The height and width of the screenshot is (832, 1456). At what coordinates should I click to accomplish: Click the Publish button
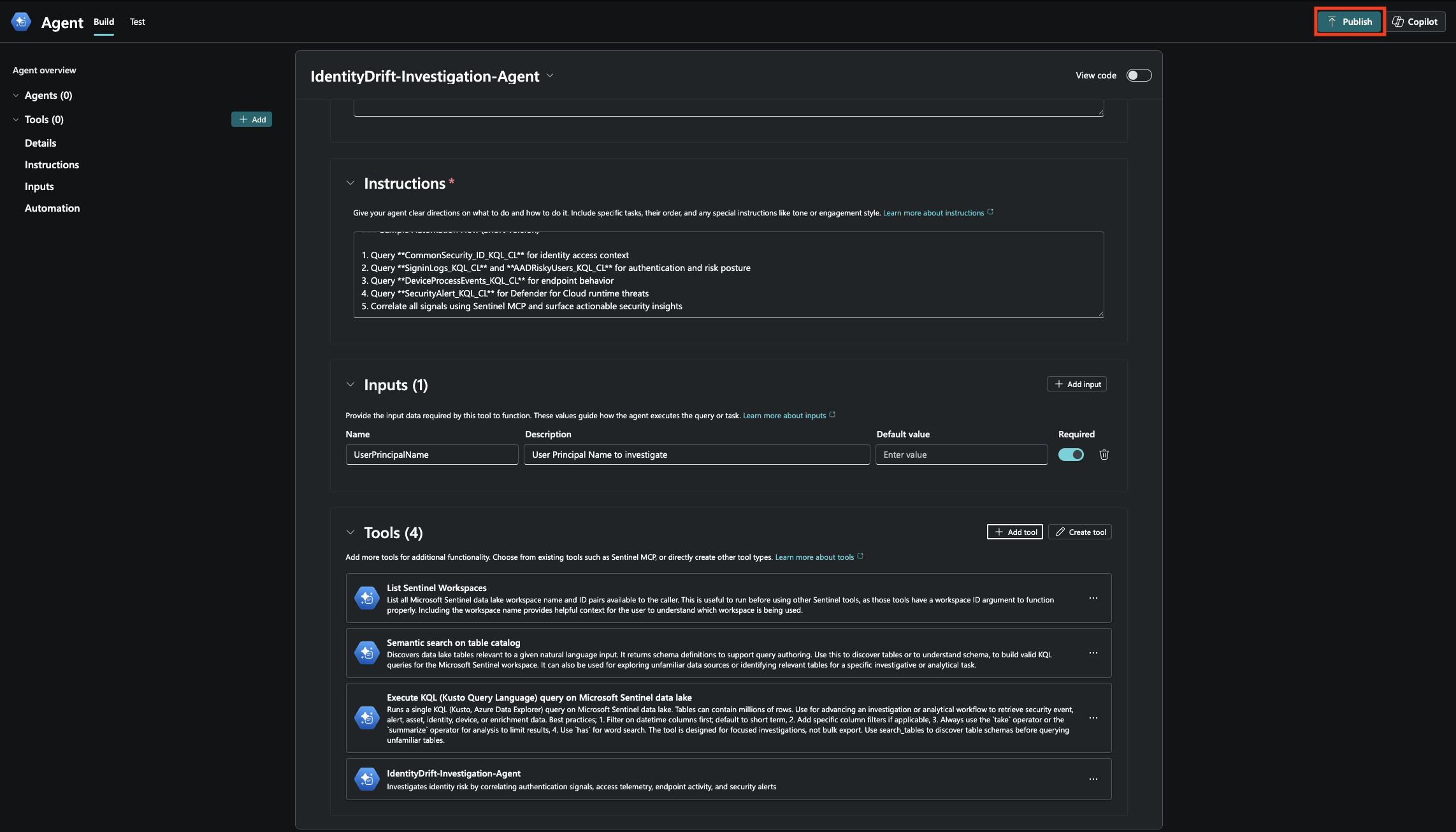tap(1350, 22)
